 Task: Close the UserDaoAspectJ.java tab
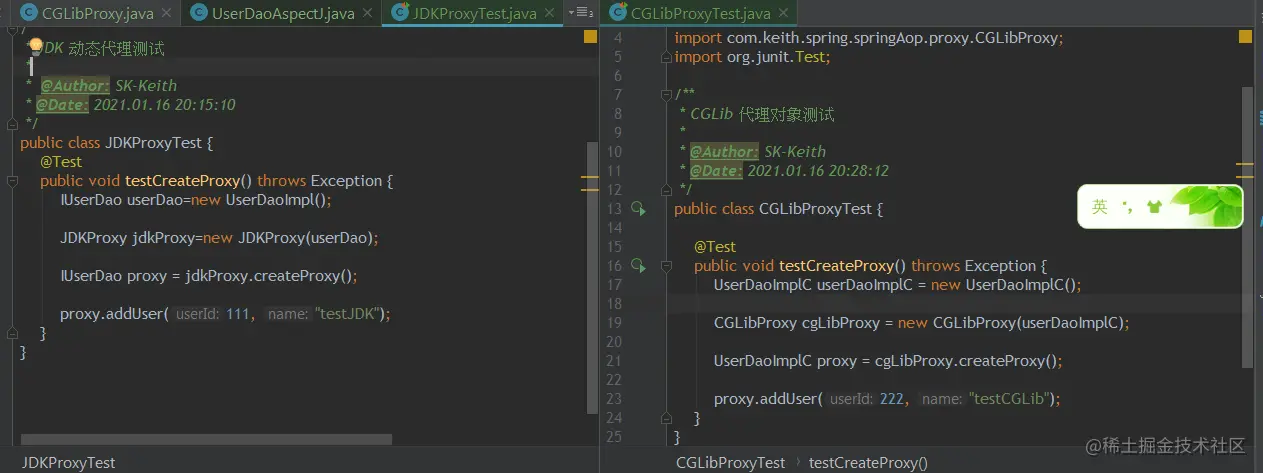[x=368, y=14]
